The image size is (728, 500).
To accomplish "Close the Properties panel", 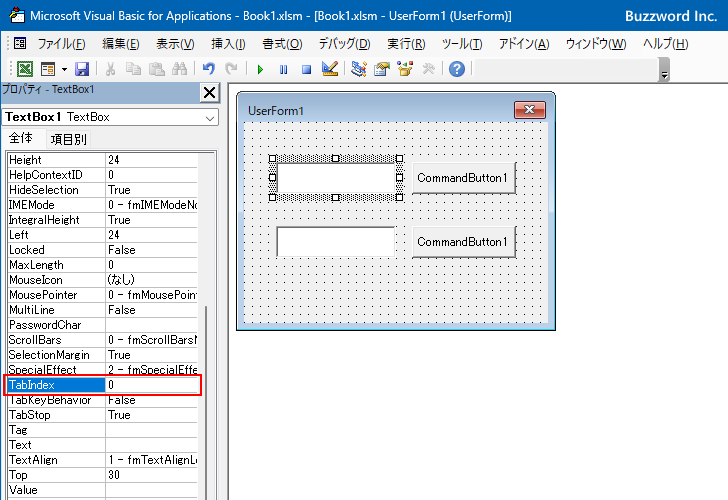I will (x=209, y=93).
